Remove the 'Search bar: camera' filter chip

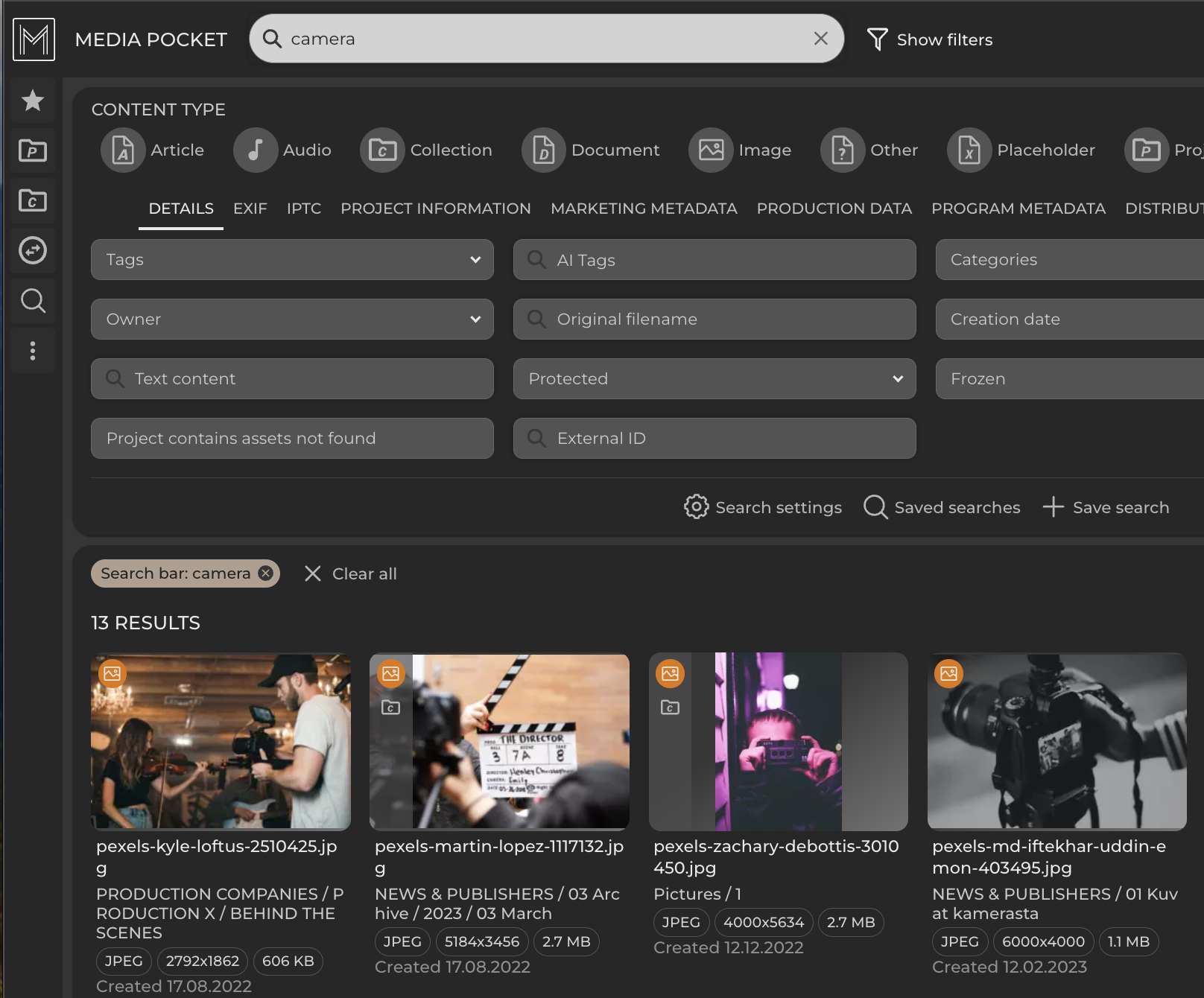tap(265, 573)
